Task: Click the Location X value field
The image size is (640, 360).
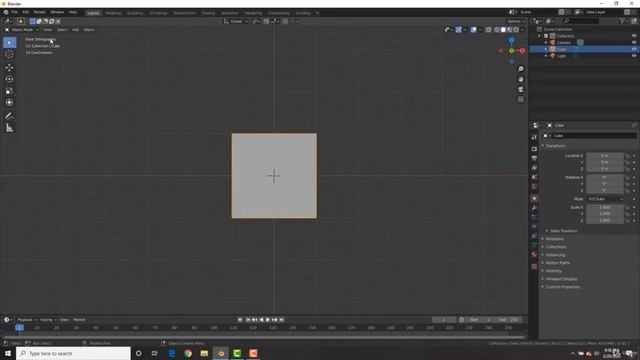Action: 605,156
